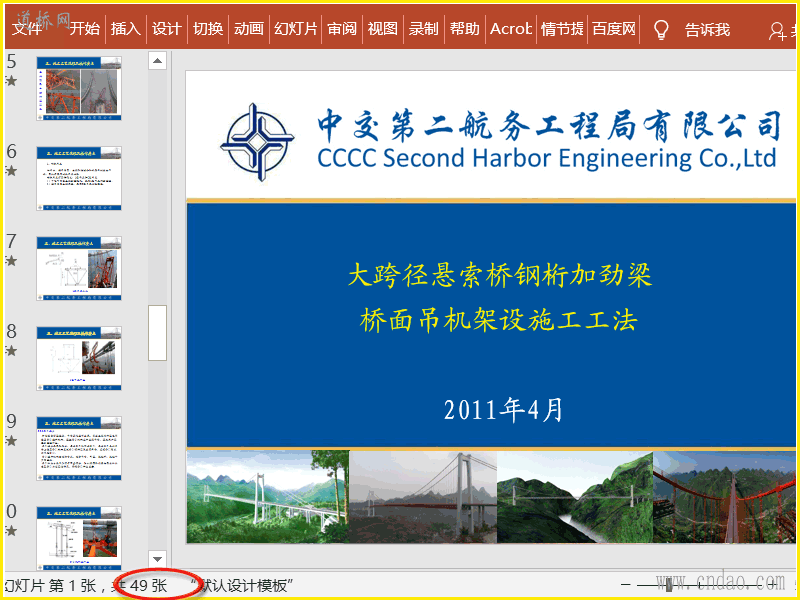Open the 插入 ribbon tab
This screenshot has height=600, width=800.
(126, 29)
